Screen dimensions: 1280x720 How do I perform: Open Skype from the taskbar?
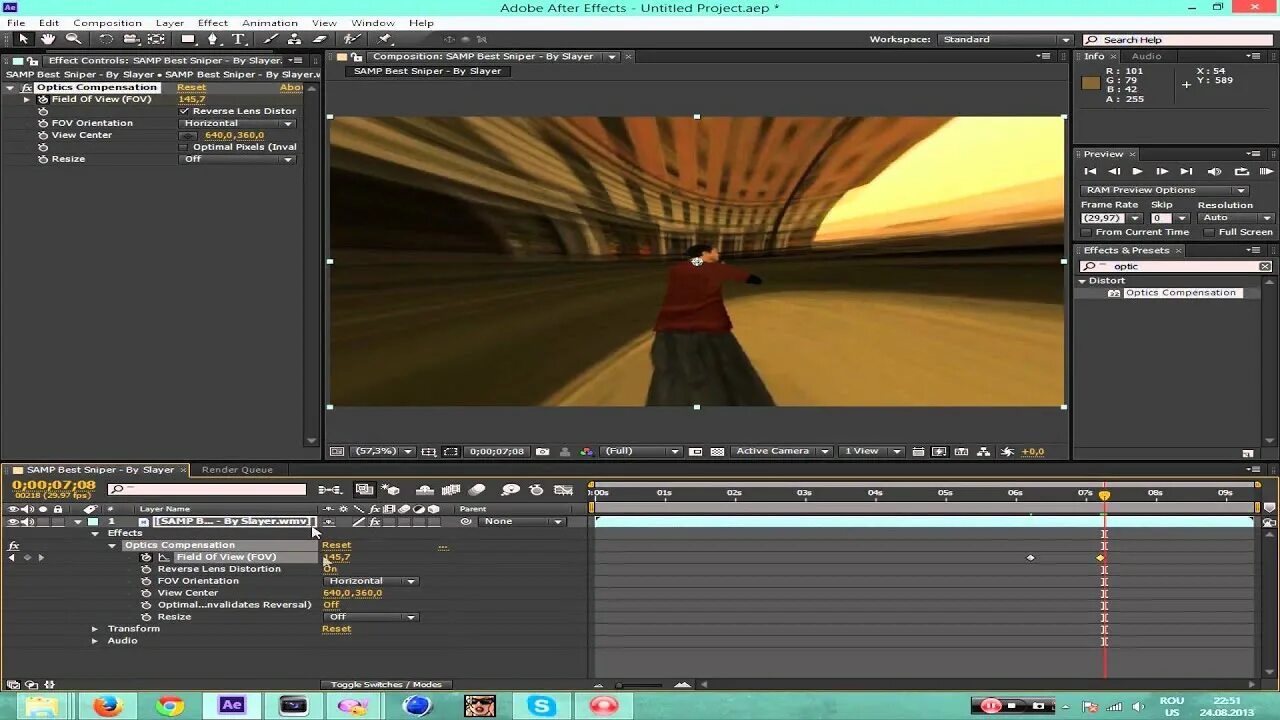click(x=541, y=705)
